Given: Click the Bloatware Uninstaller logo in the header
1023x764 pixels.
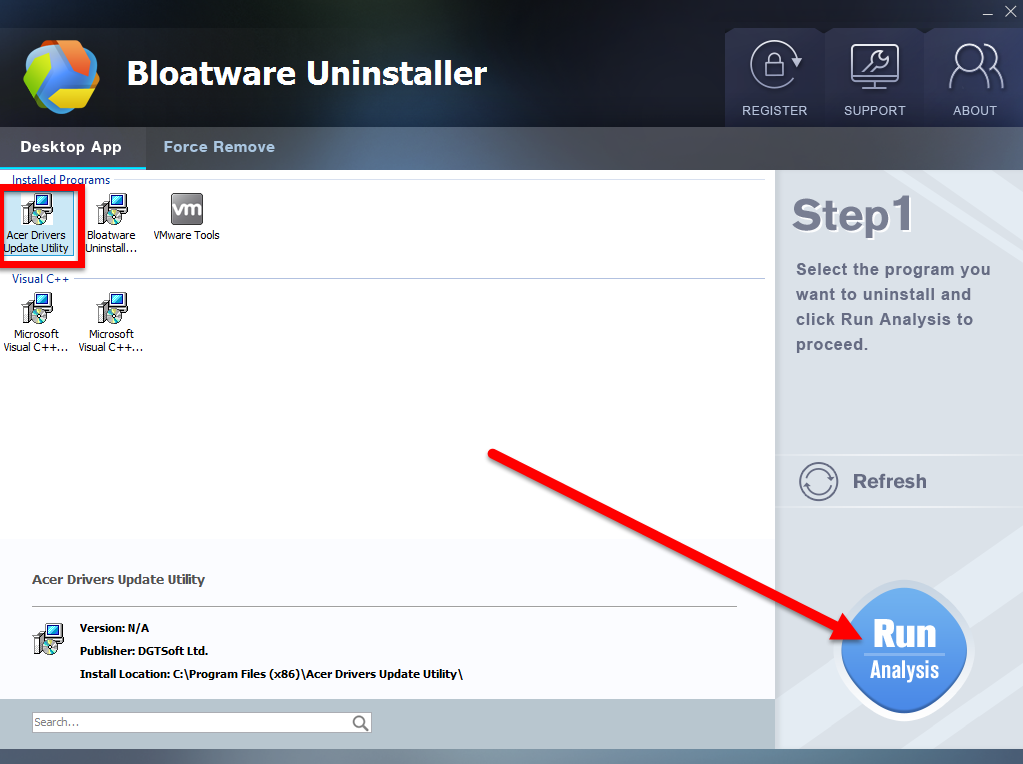Looking at the screenshot, I should (61, 76).
